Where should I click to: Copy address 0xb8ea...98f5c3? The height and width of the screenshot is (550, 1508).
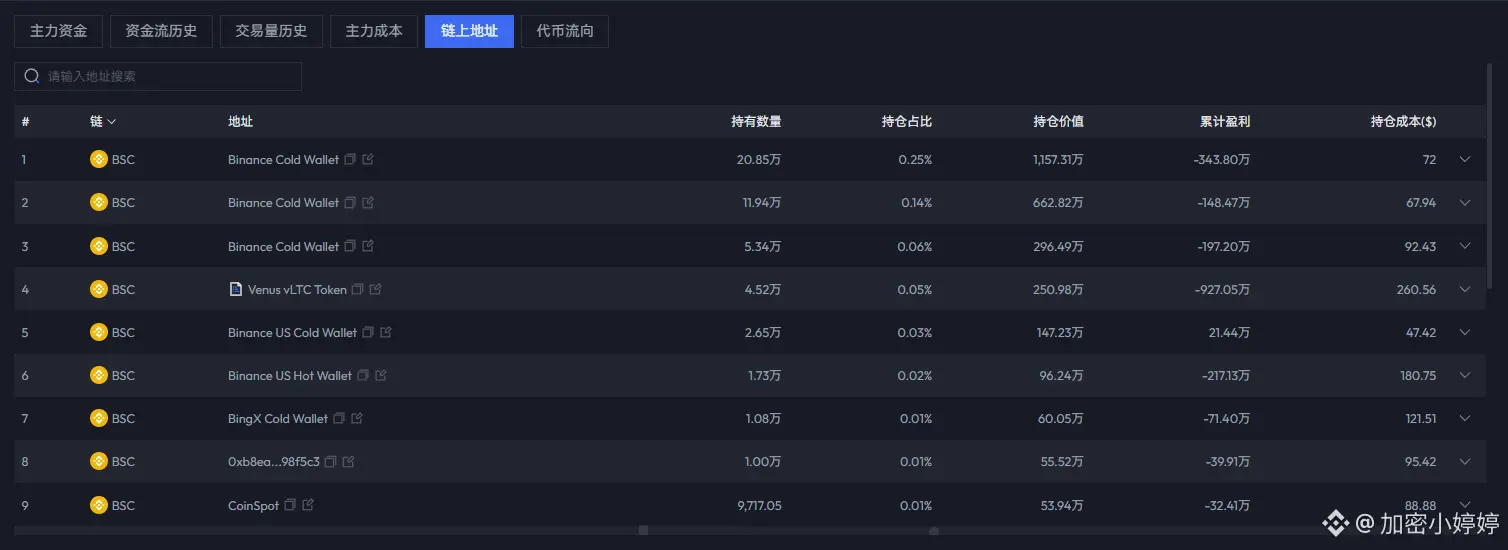coord(331,462)
